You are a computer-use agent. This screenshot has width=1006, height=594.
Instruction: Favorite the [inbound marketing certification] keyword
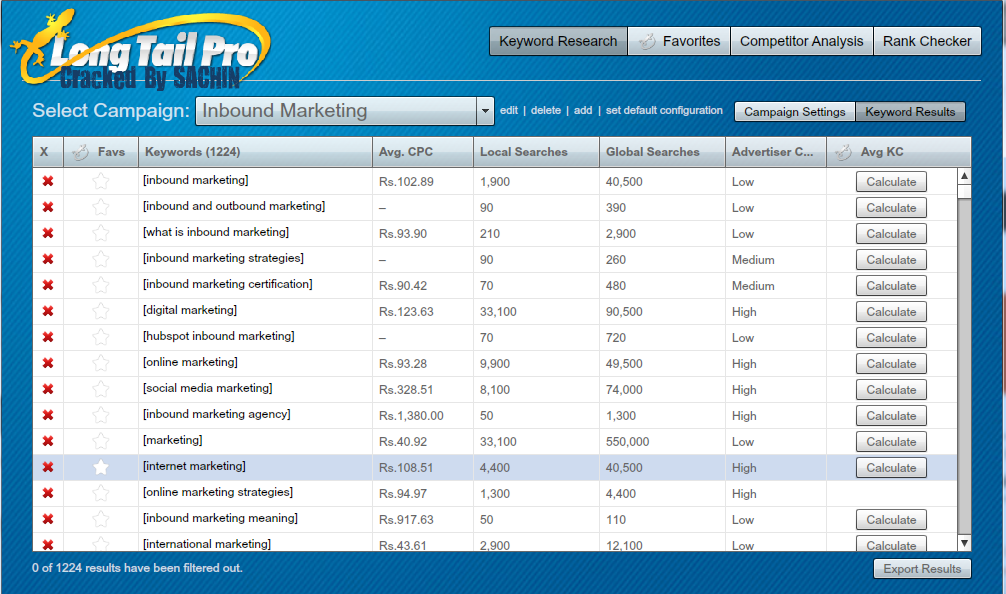point(101,285)
